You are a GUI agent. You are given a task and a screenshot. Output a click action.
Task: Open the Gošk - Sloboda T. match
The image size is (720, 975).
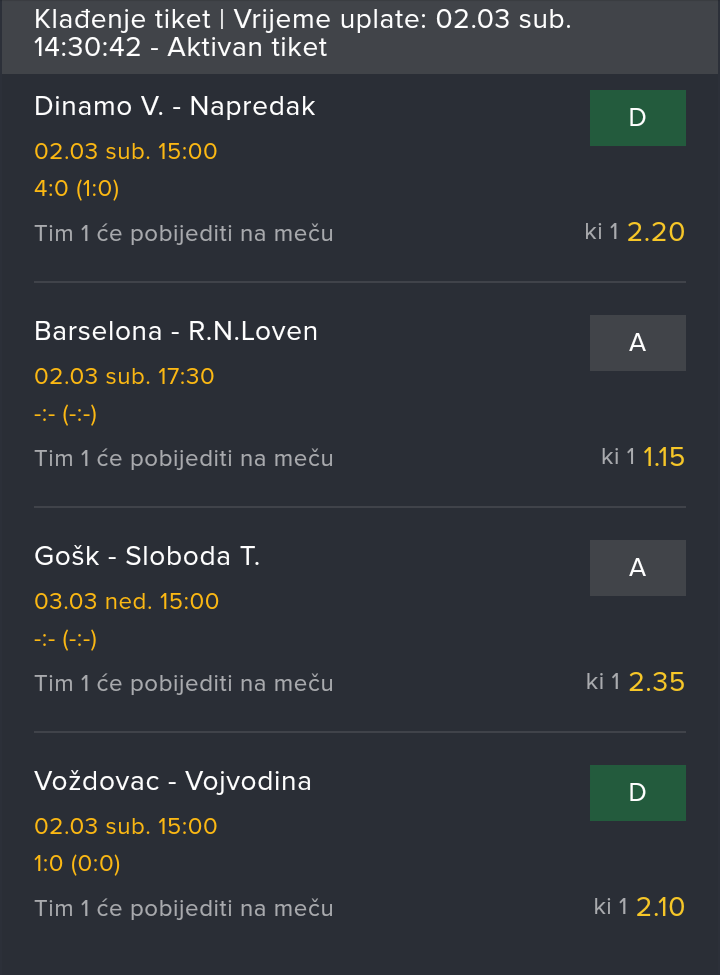[x=147, y=556]
